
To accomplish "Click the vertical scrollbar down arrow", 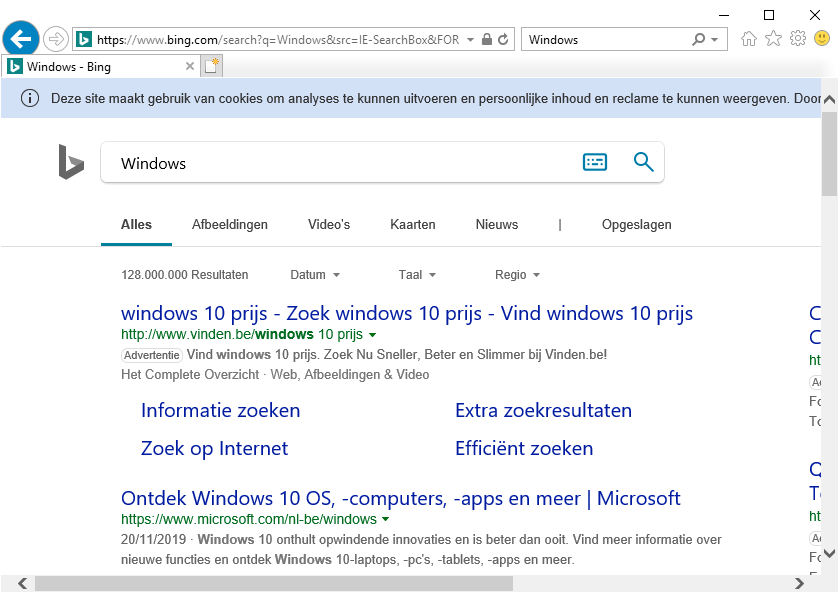I will tap(829, 553).
